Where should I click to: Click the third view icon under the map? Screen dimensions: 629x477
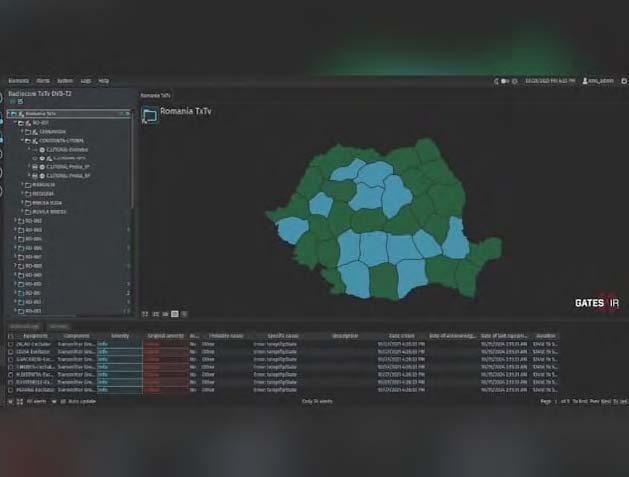(x=165, y=314)
